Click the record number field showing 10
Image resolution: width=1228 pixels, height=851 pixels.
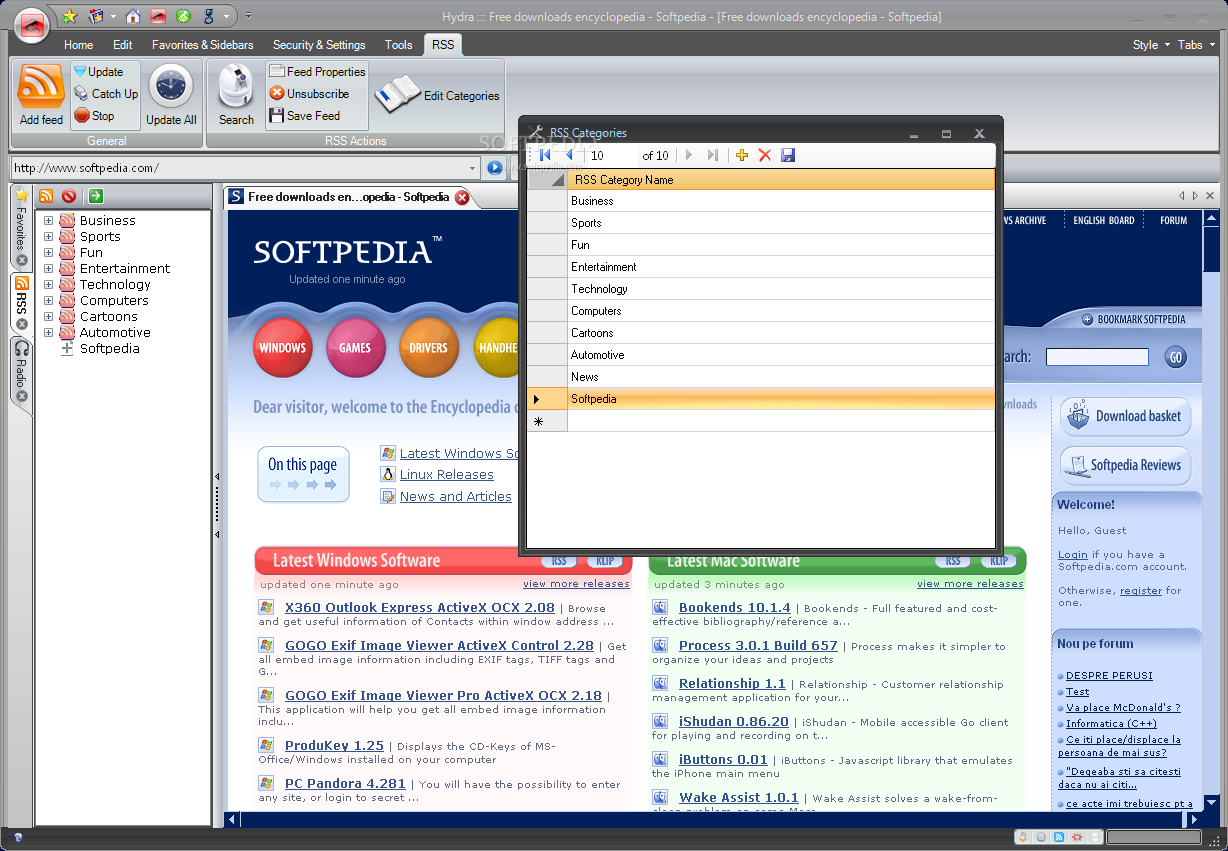coord(612,156)
